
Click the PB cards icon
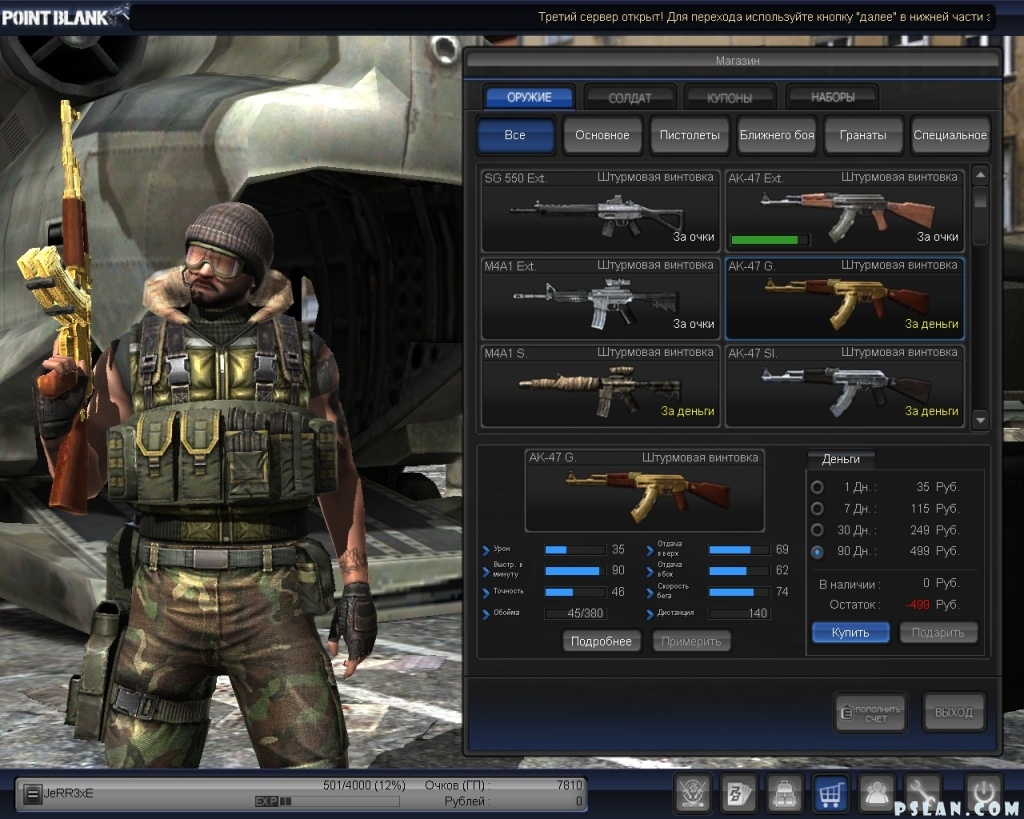click(x=739, y=792)
